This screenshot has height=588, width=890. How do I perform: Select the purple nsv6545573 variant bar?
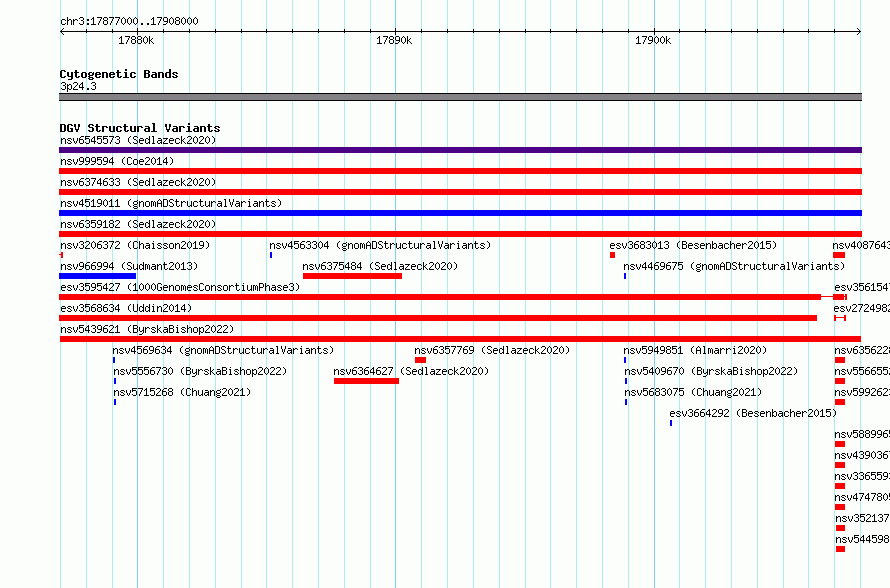point(460,150)
